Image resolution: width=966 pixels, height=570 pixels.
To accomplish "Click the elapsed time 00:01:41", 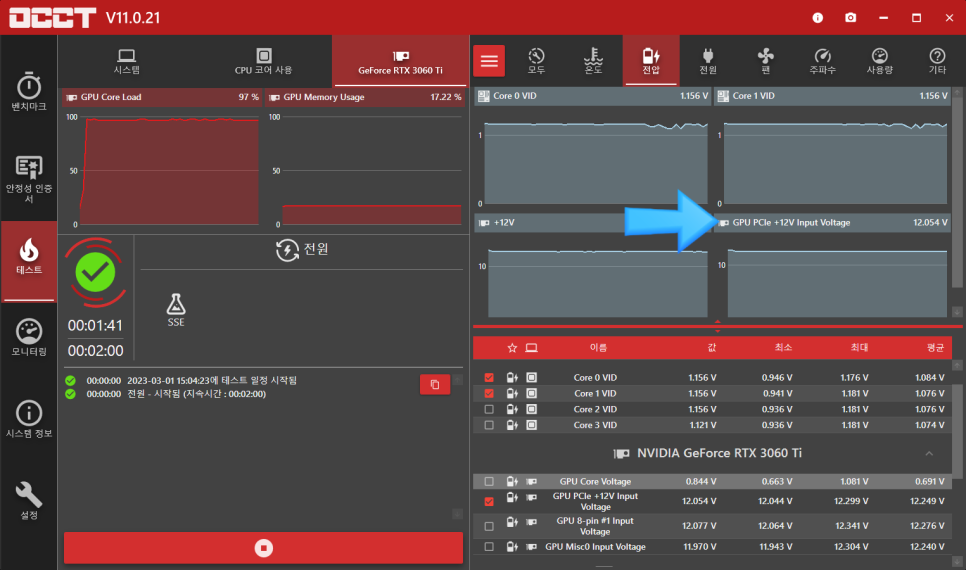I will (x=95, y=325).
